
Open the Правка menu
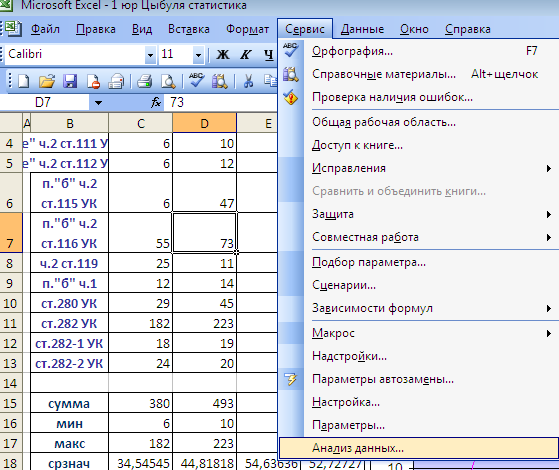coord(96,29)
